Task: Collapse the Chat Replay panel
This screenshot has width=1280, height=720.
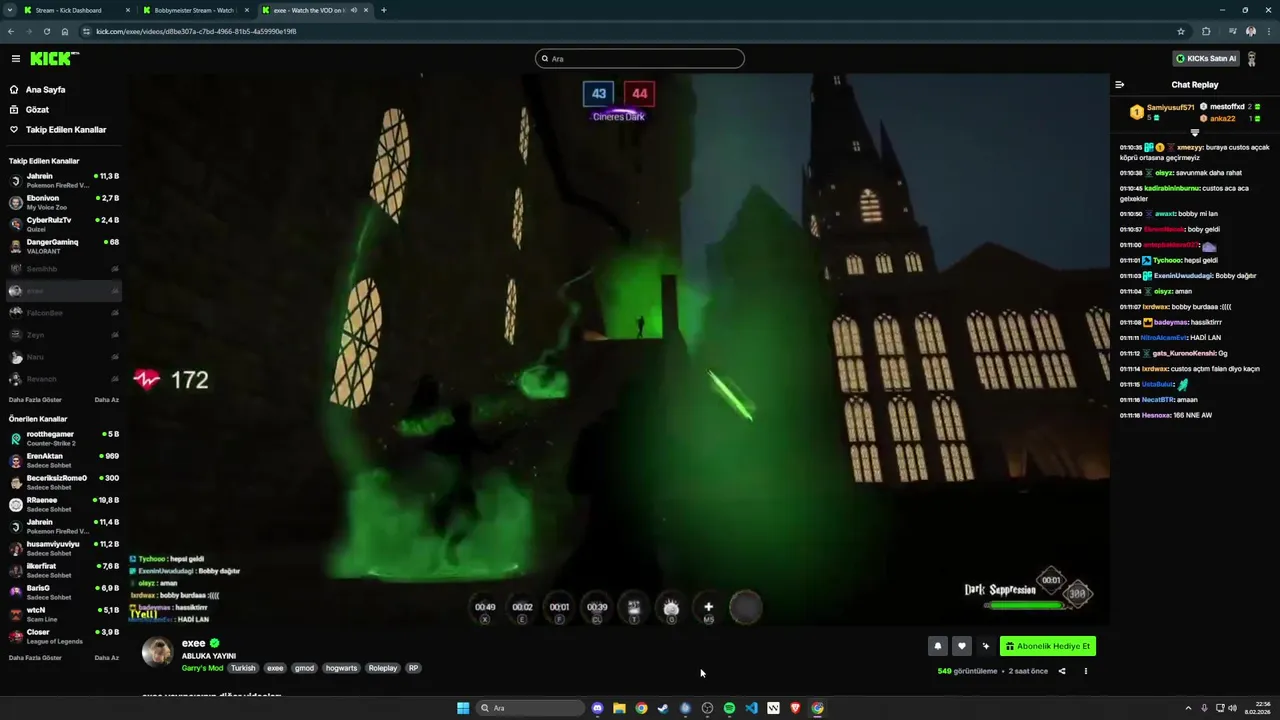Action: click(x=1119, y=85)
